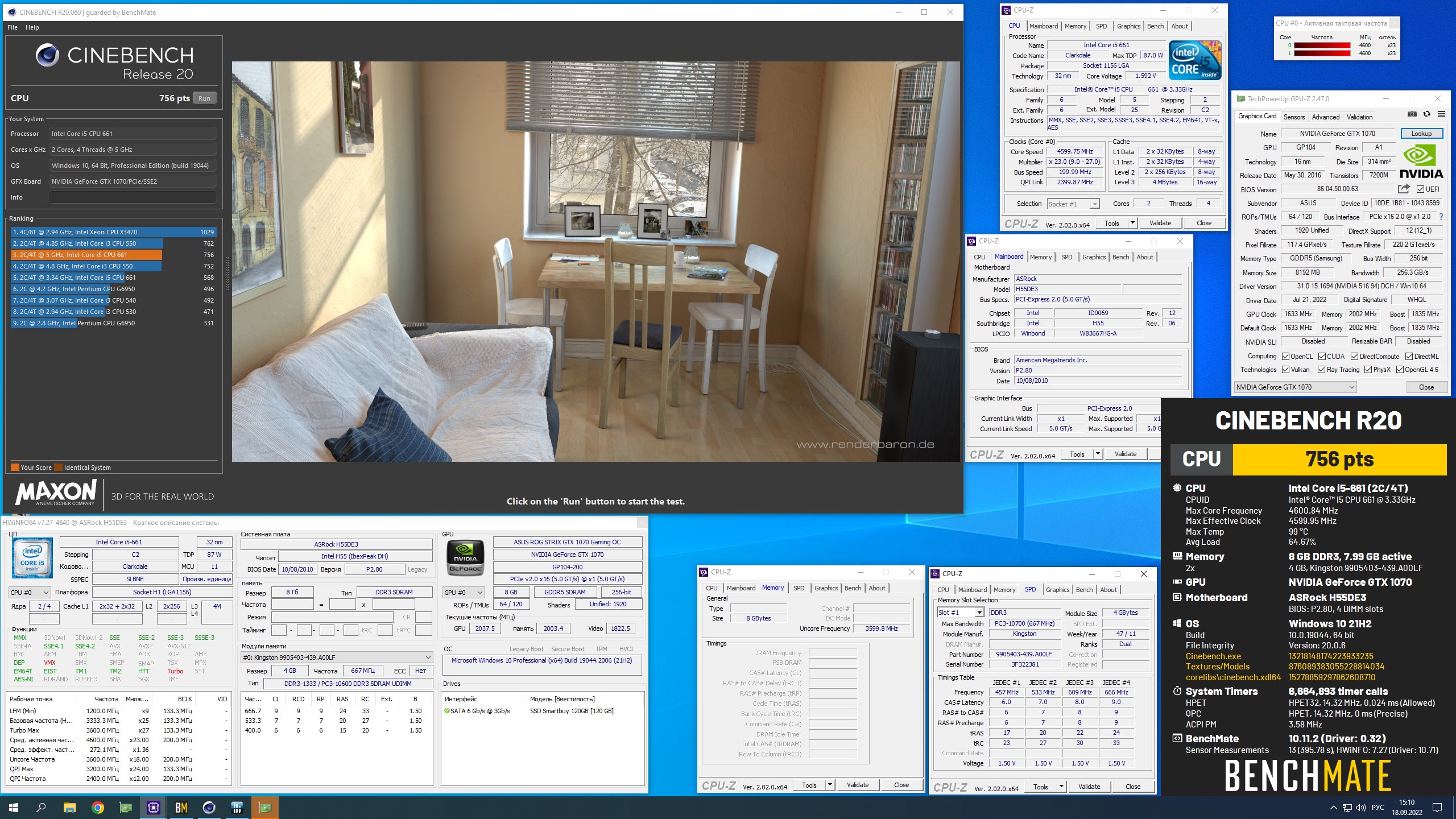Open the Socket #1 Selection dropdown in CPU-Z
Screen dimensions: 1456x819
pyautogui.click(x=1073, y=204)
